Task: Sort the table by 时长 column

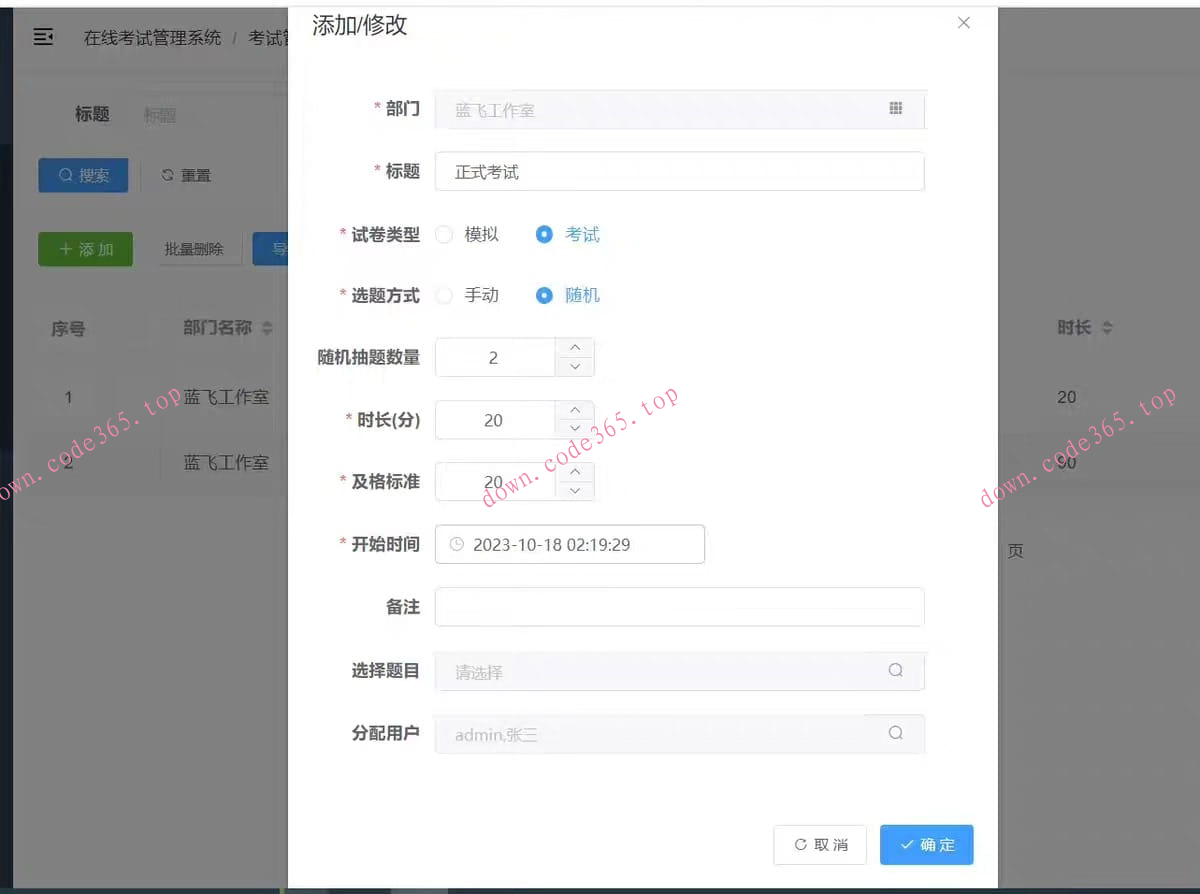Action: (1083, 327)
